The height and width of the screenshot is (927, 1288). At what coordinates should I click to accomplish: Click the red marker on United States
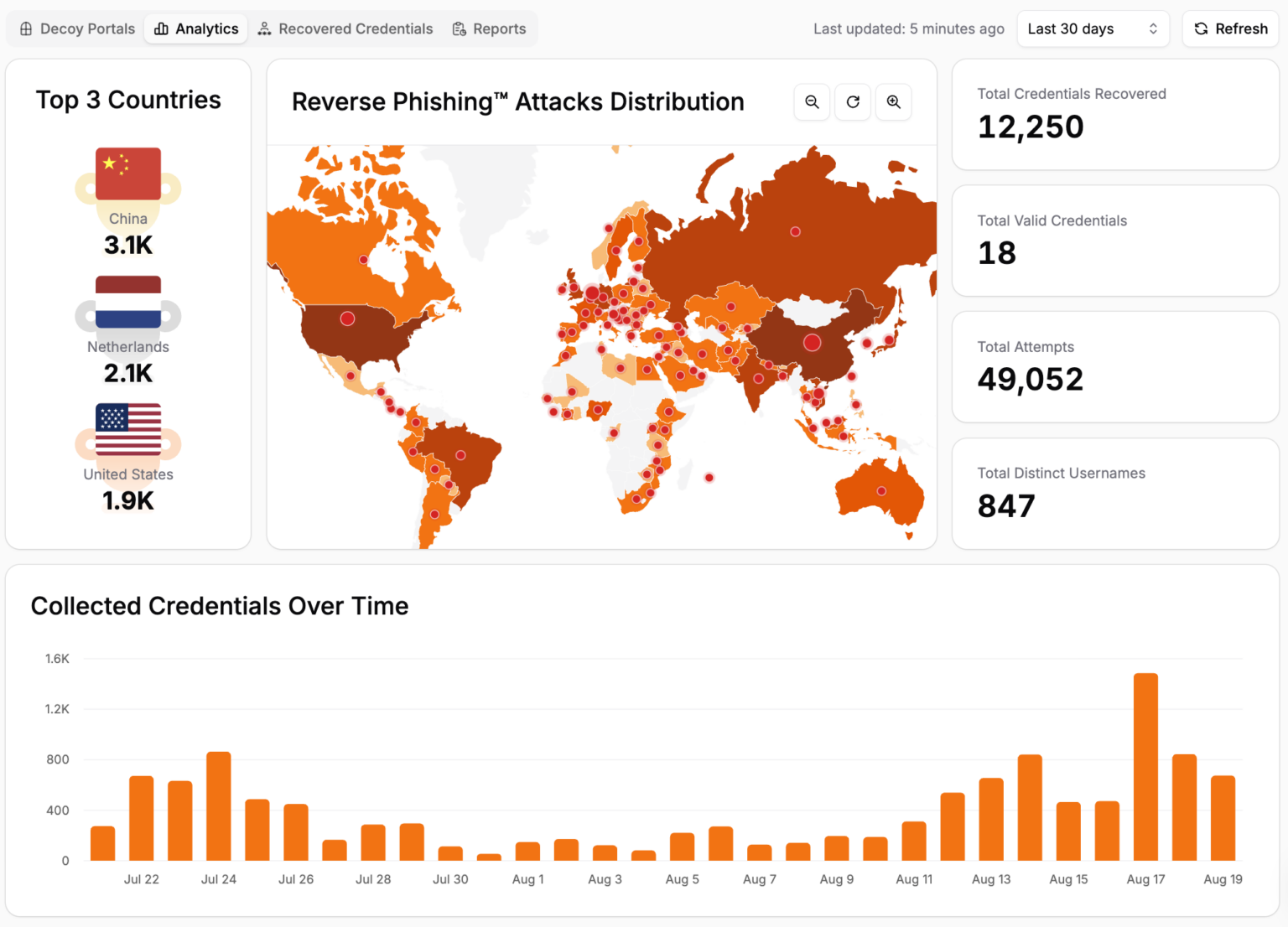(x=347, y=318)
